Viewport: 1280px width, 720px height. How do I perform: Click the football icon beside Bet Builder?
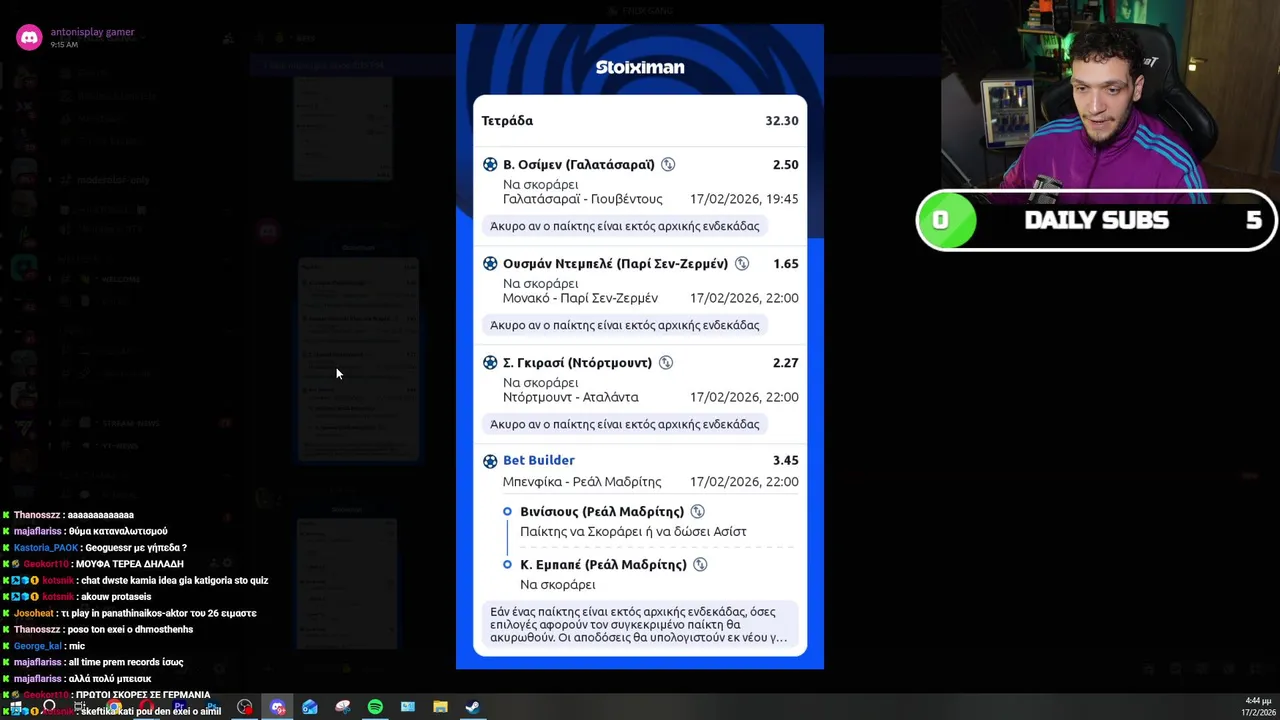[x=490, y=461]
